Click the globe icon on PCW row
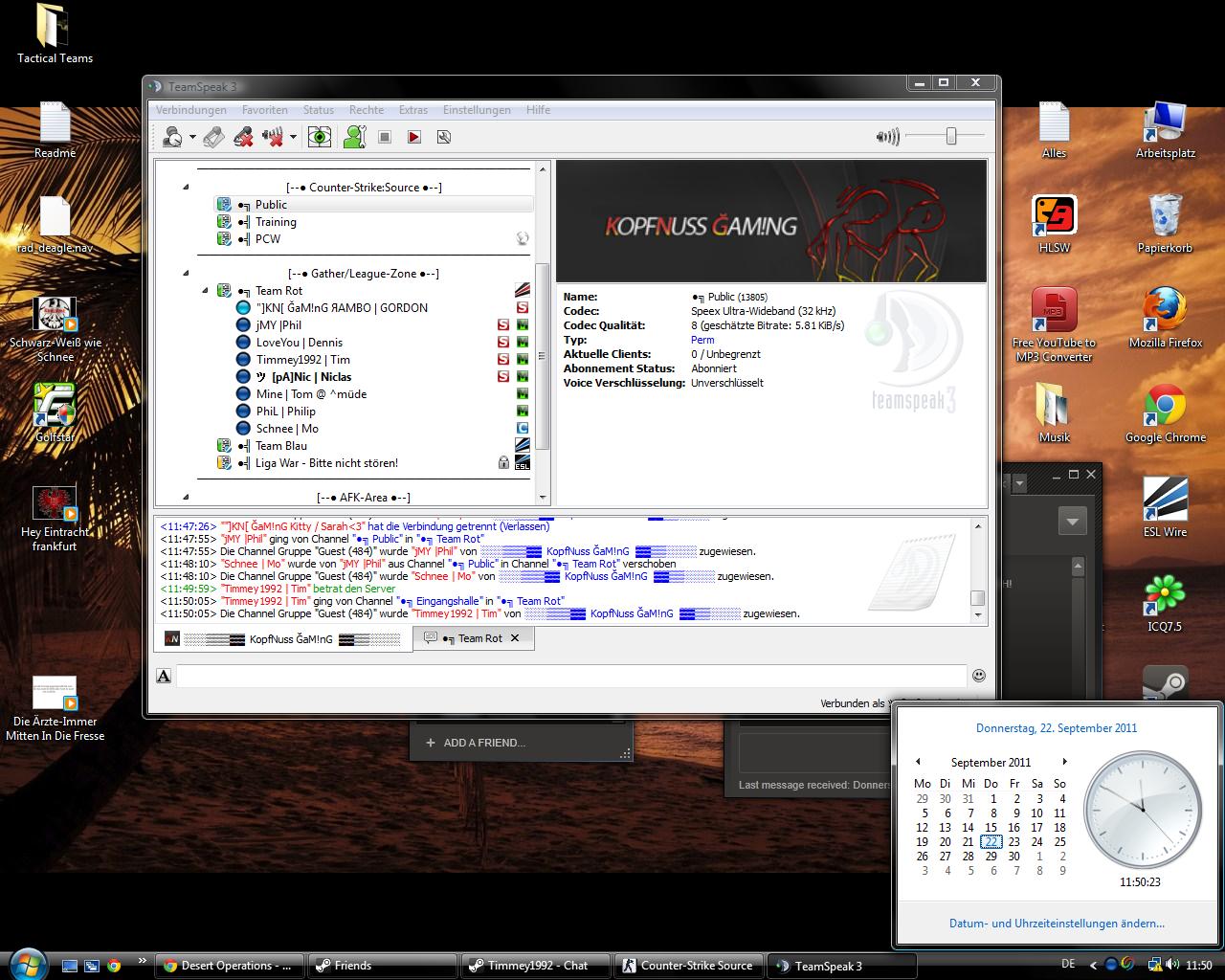 pyautogui.click(x=523, y=238)
